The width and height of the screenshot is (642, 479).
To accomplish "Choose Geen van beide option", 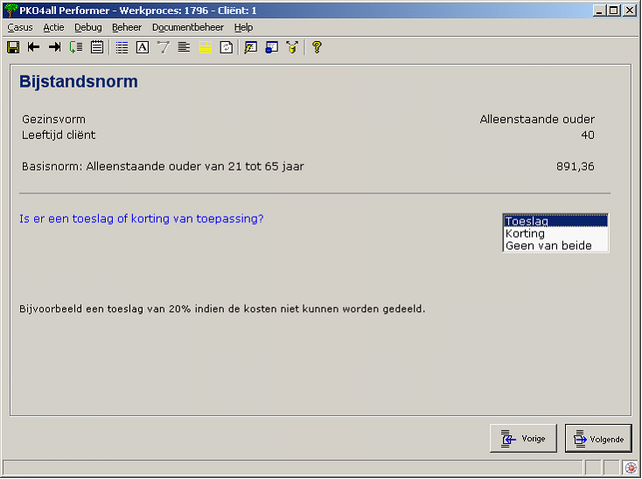I will [x=556, y=246].
